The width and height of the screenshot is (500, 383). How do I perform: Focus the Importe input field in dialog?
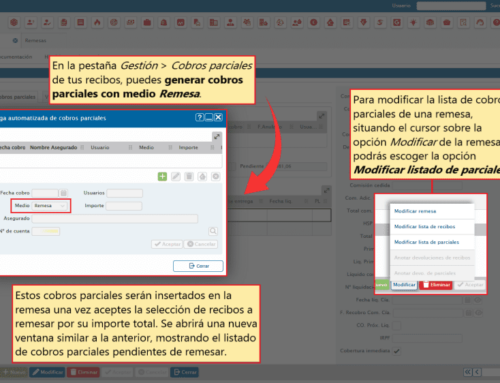124,206
